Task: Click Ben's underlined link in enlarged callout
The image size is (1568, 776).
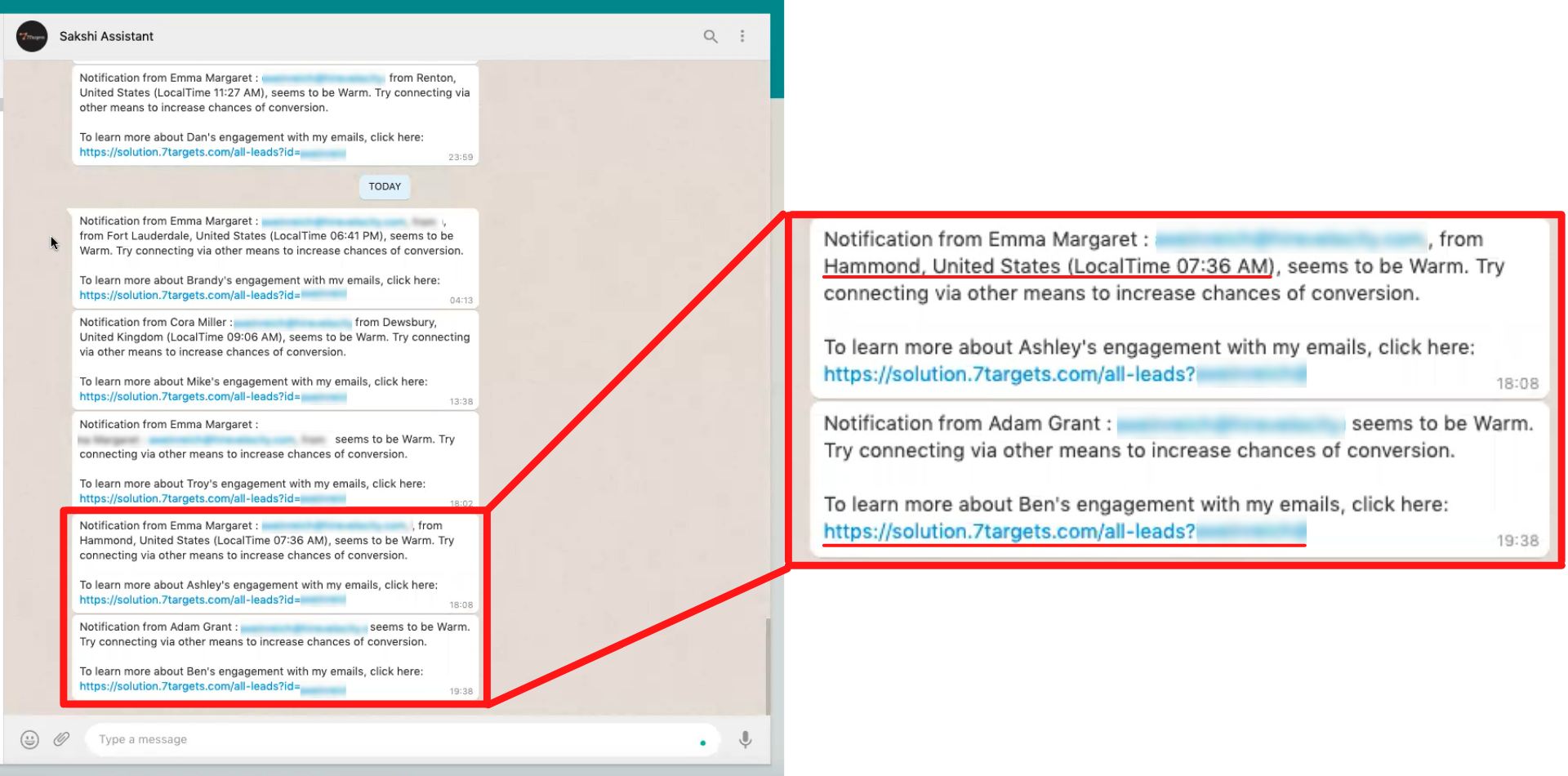Action: [x=1009, y=532]
